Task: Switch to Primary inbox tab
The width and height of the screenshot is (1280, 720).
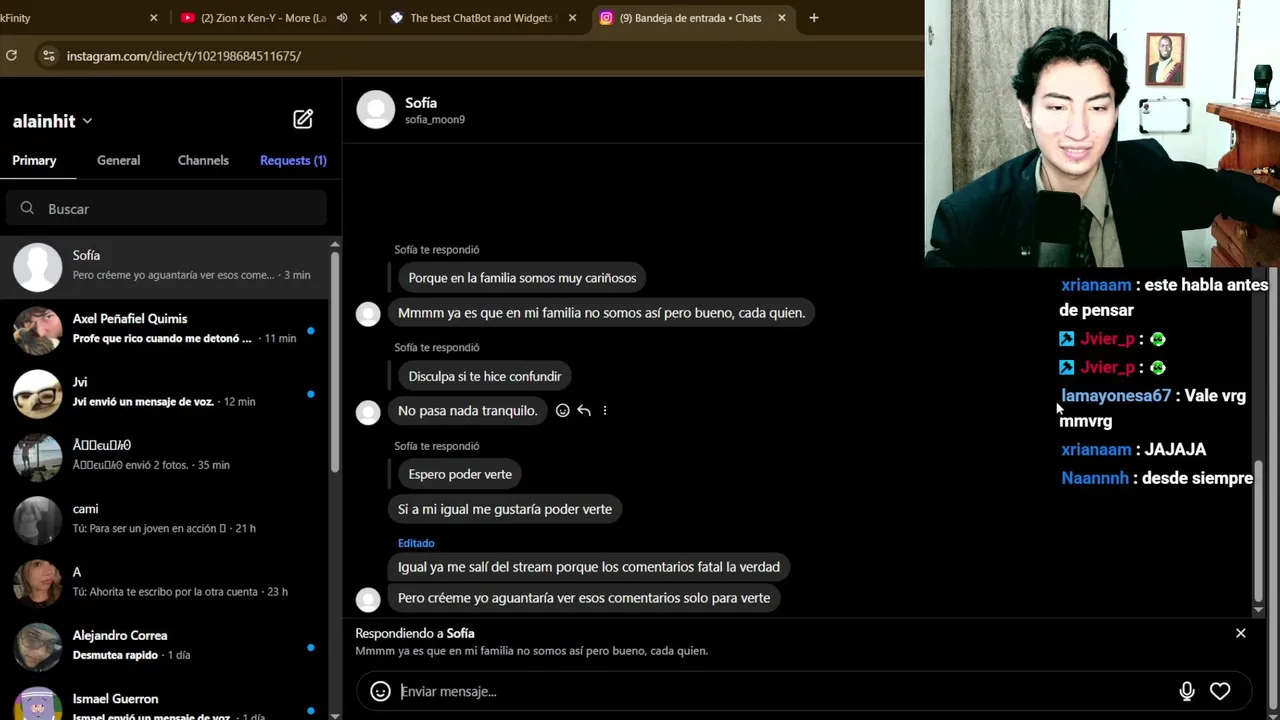Action: pos(34,160)
